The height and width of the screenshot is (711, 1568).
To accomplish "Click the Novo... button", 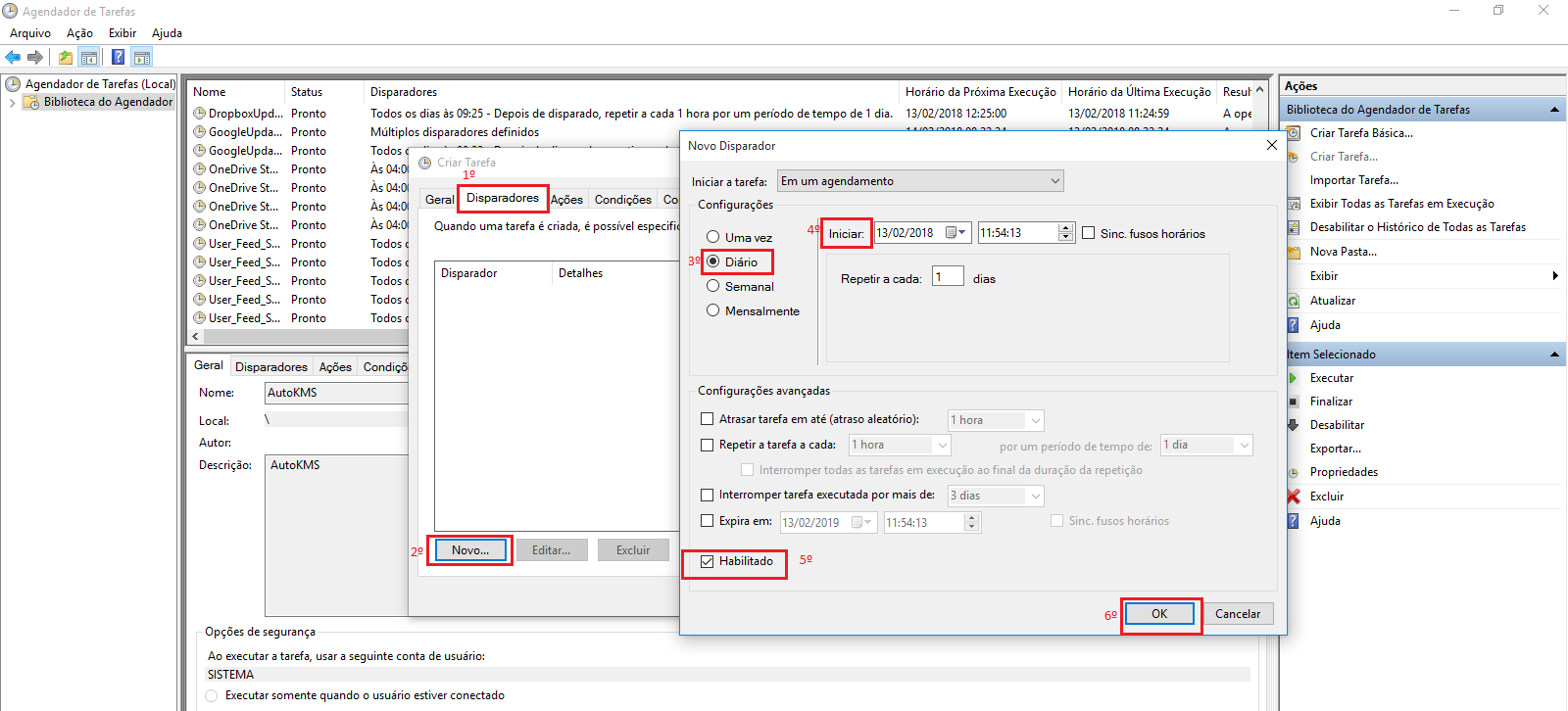I will pyautogui.click(x=469, y=550).
